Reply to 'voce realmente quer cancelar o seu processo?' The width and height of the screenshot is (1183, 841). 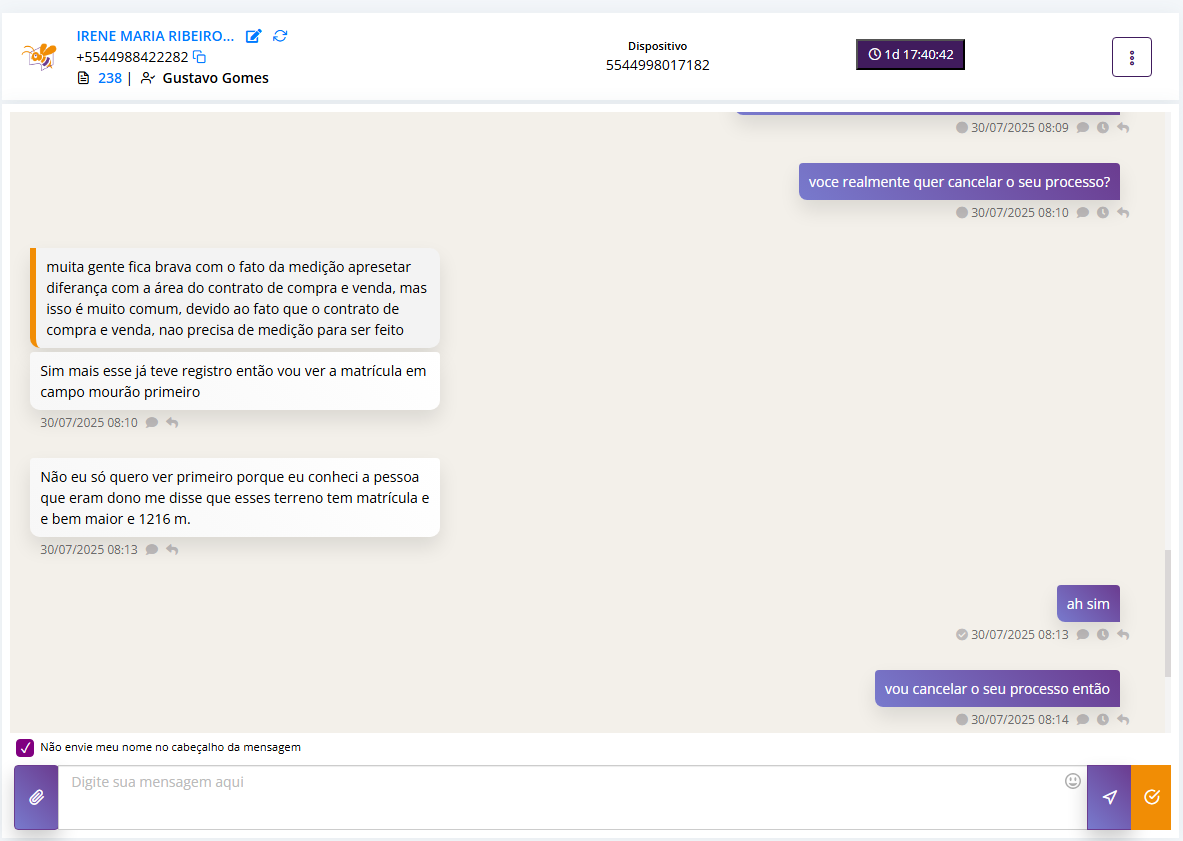(x=1123, y=213)
